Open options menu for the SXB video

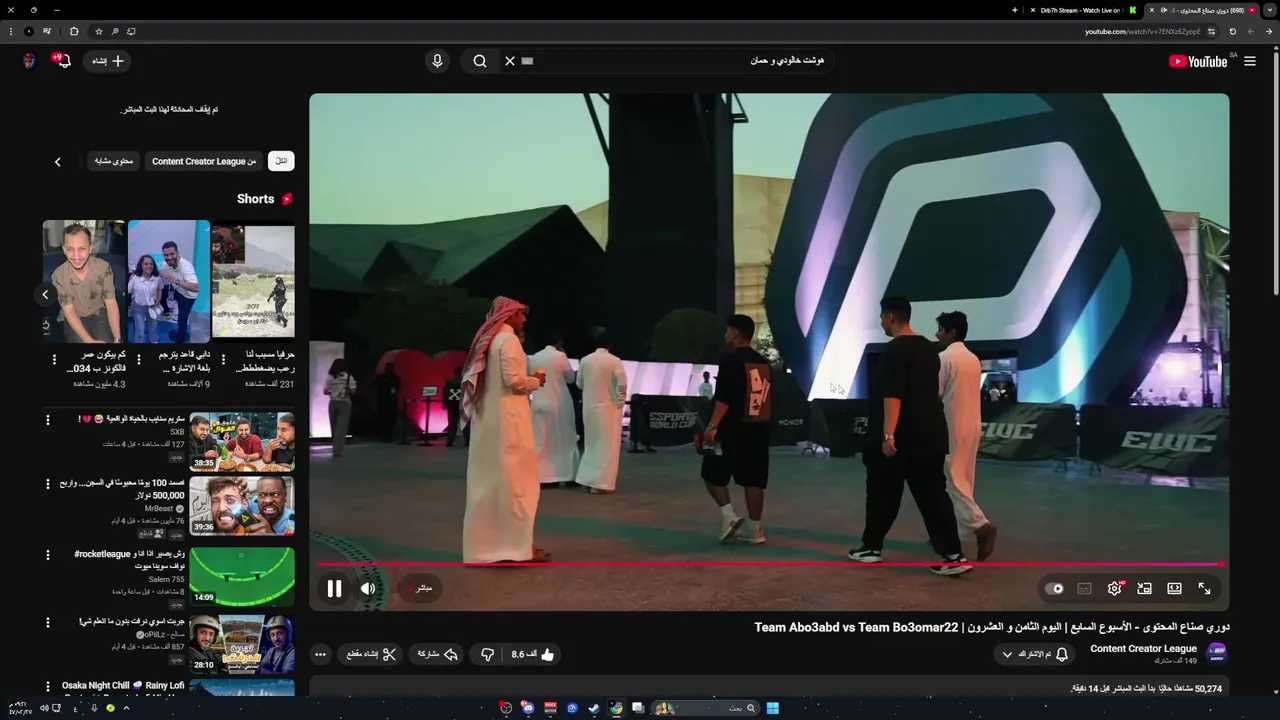47,420
